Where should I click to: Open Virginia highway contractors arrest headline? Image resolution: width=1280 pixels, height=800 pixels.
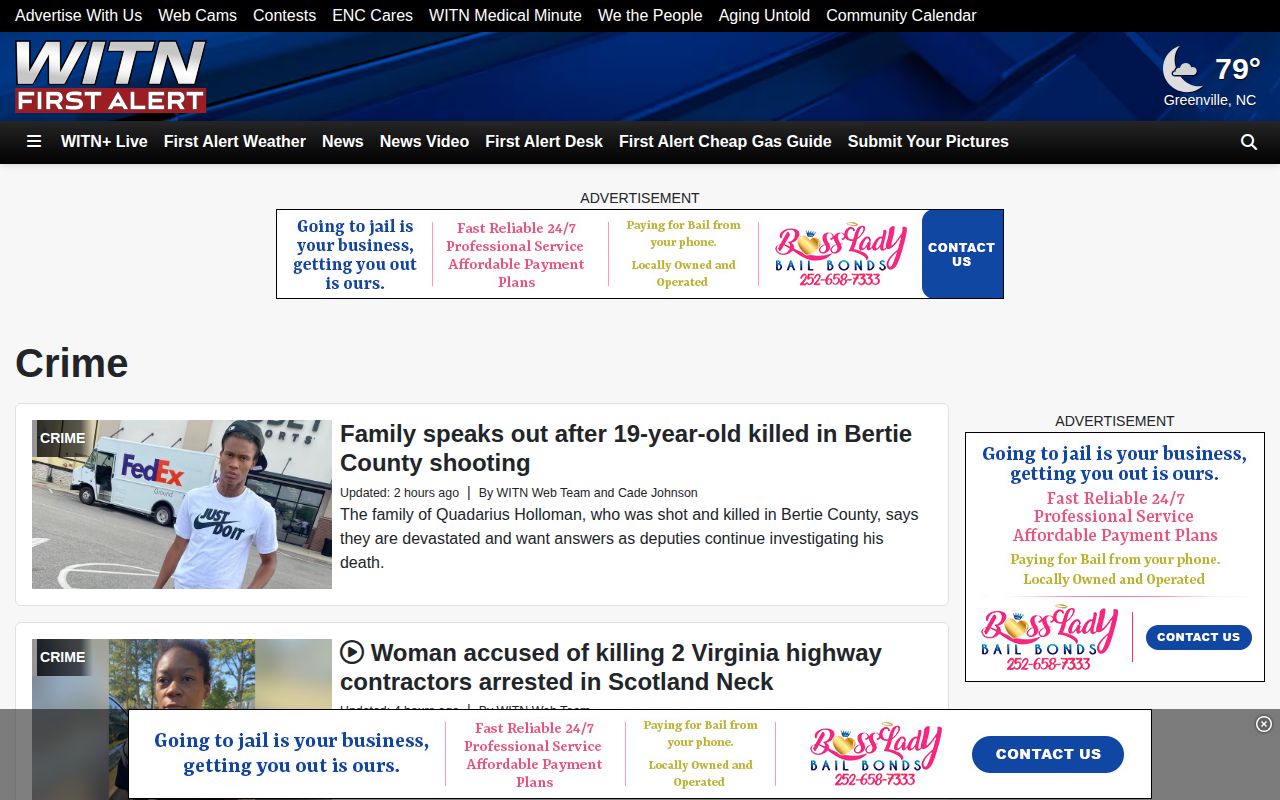[x=611, y=667]
